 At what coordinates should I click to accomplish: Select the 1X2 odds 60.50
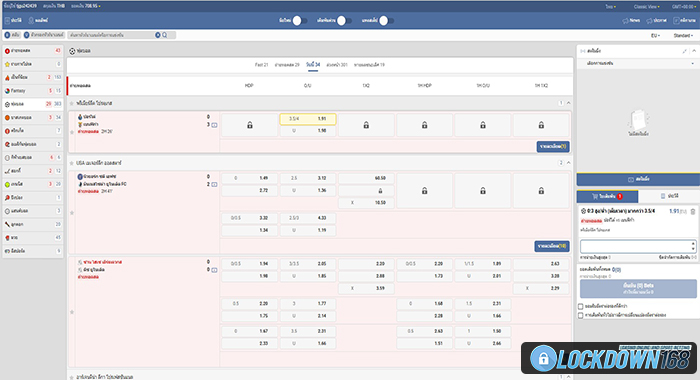point(366,178)
